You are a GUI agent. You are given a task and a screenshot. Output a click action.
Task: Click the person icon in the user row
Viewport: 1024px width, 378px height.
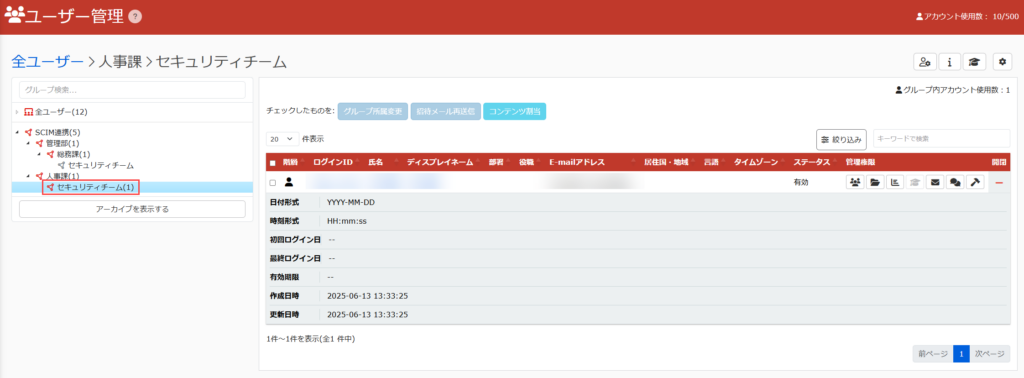(x=289, y=182)
